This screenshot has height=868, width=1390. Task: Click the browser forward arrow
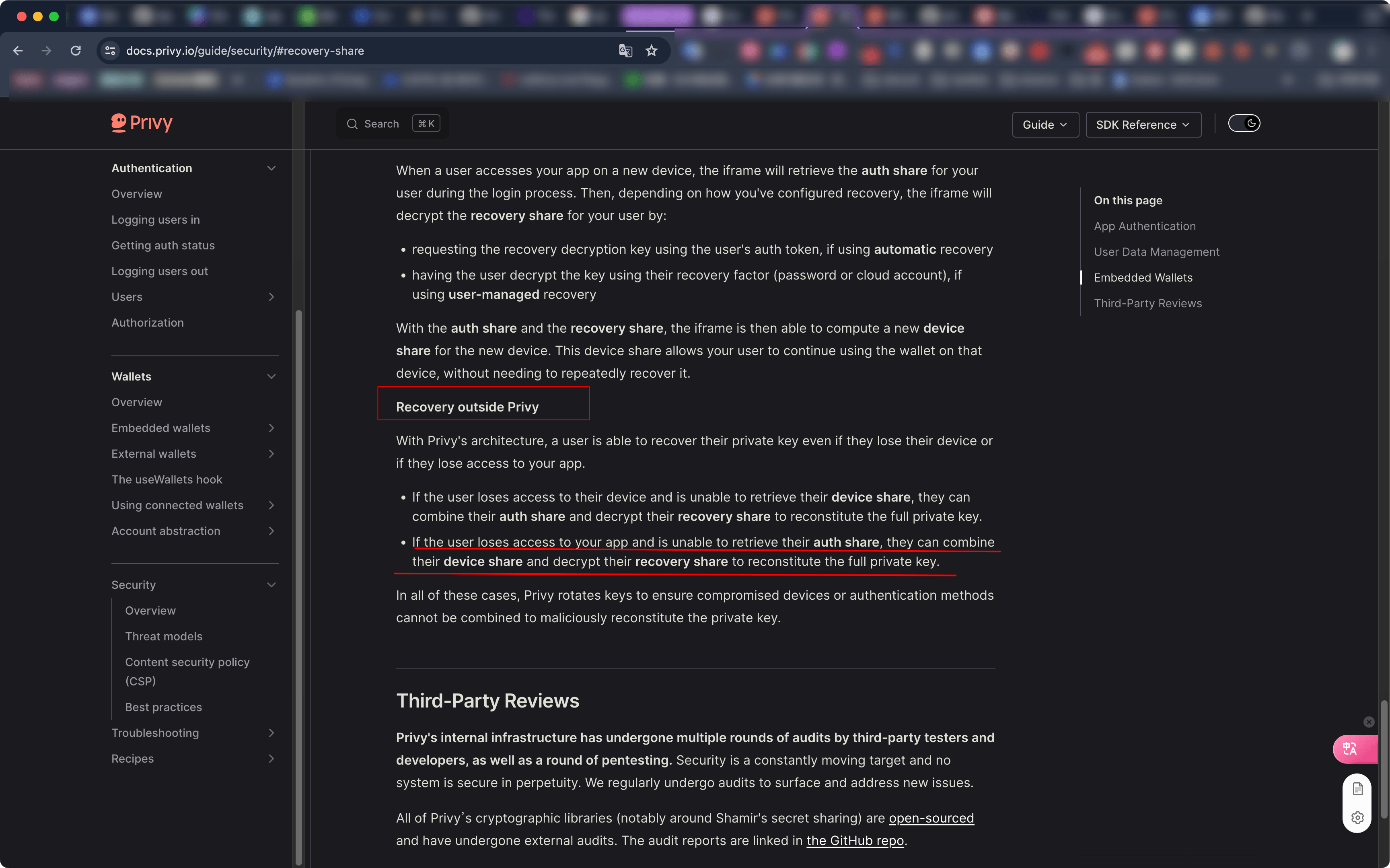(x=47, y=51)
